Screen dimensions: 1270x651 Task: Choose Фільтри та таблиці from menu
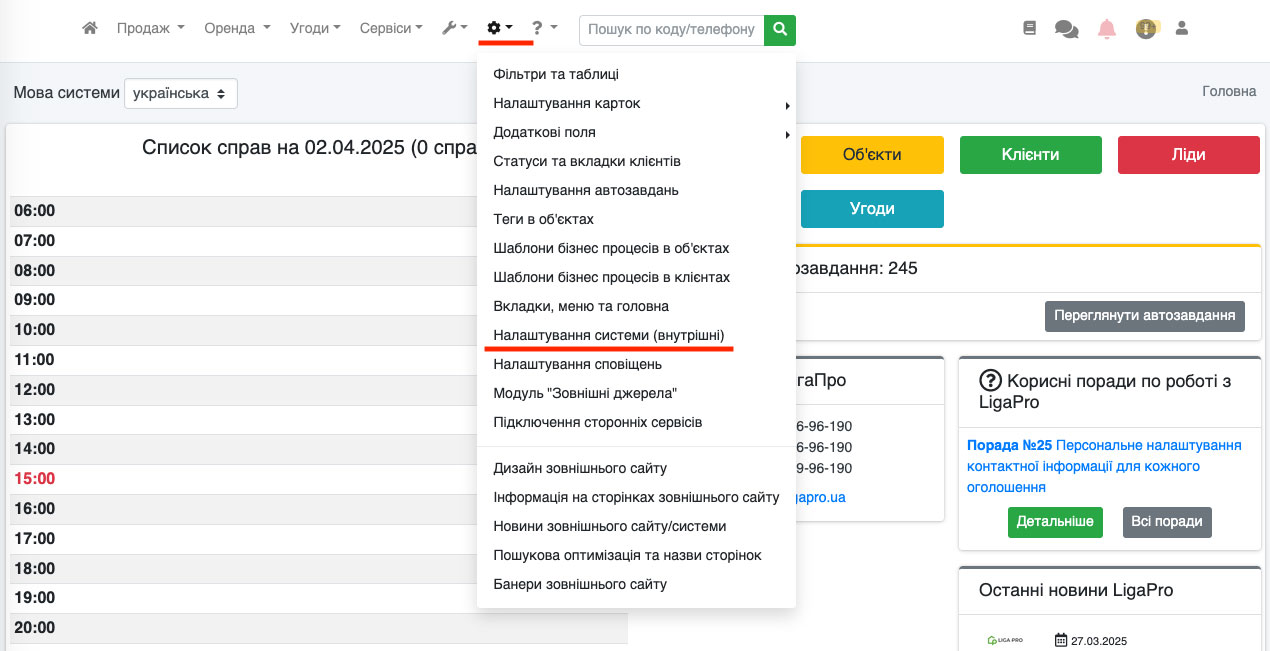pyautogui.click(x=556, y=74)
